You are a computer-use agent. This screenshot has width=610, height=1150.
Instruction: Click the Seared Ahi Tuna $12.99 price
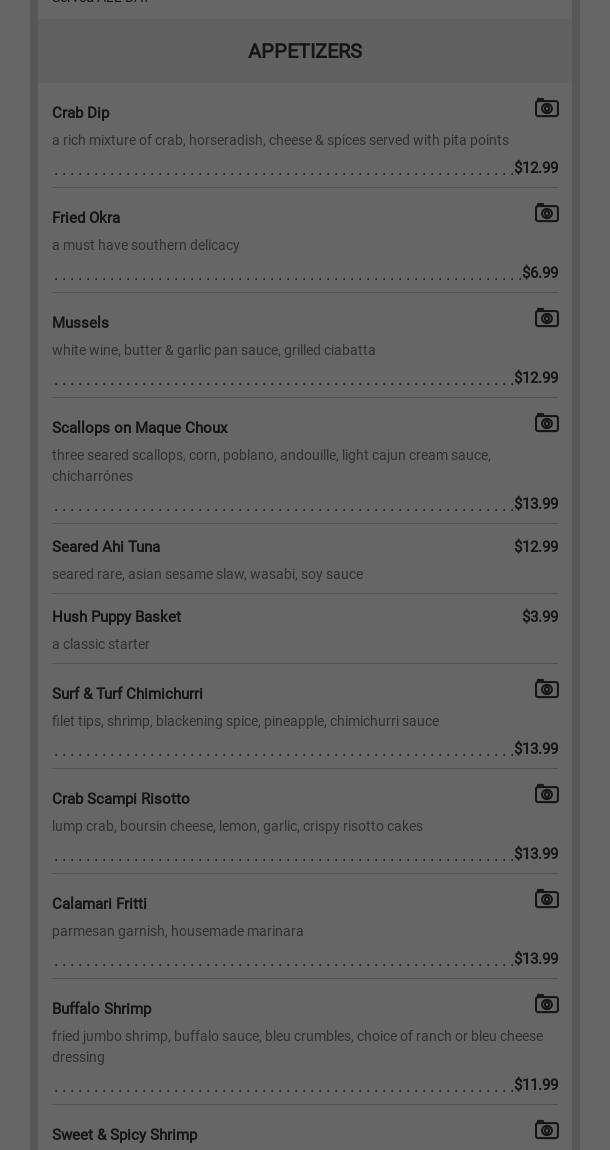pos(536,547)
